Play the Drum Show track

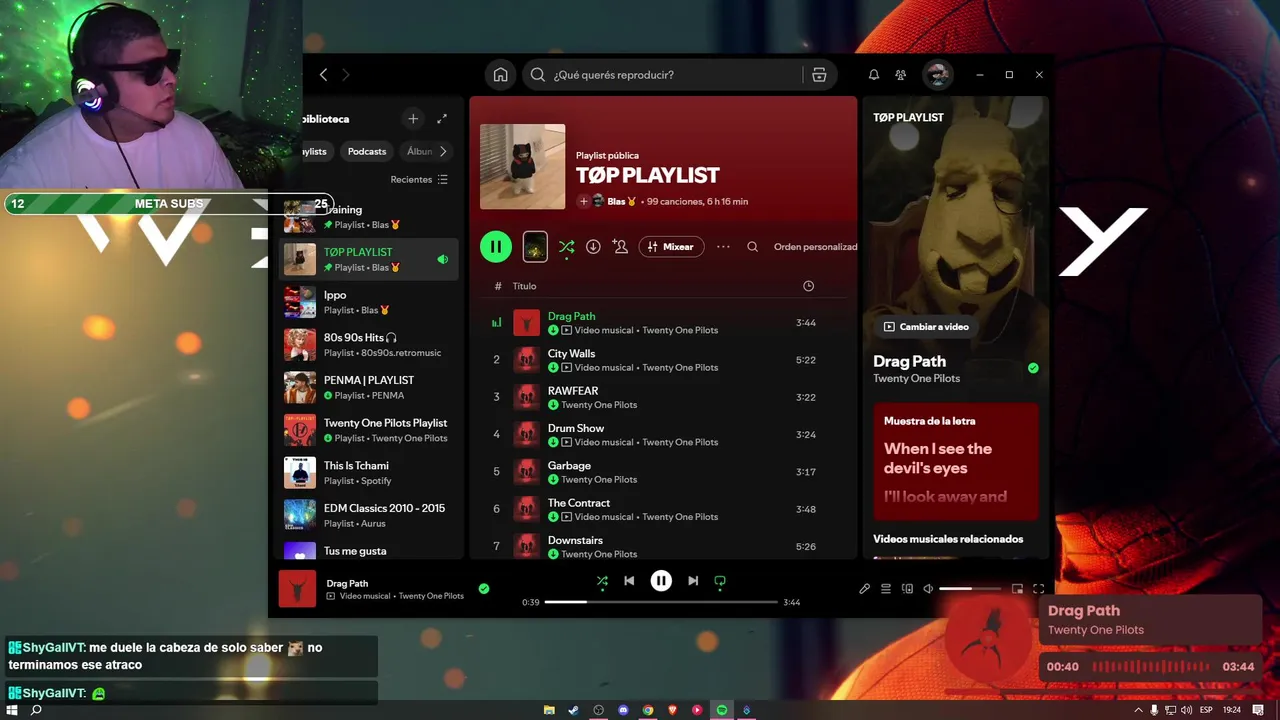[663, 435]
